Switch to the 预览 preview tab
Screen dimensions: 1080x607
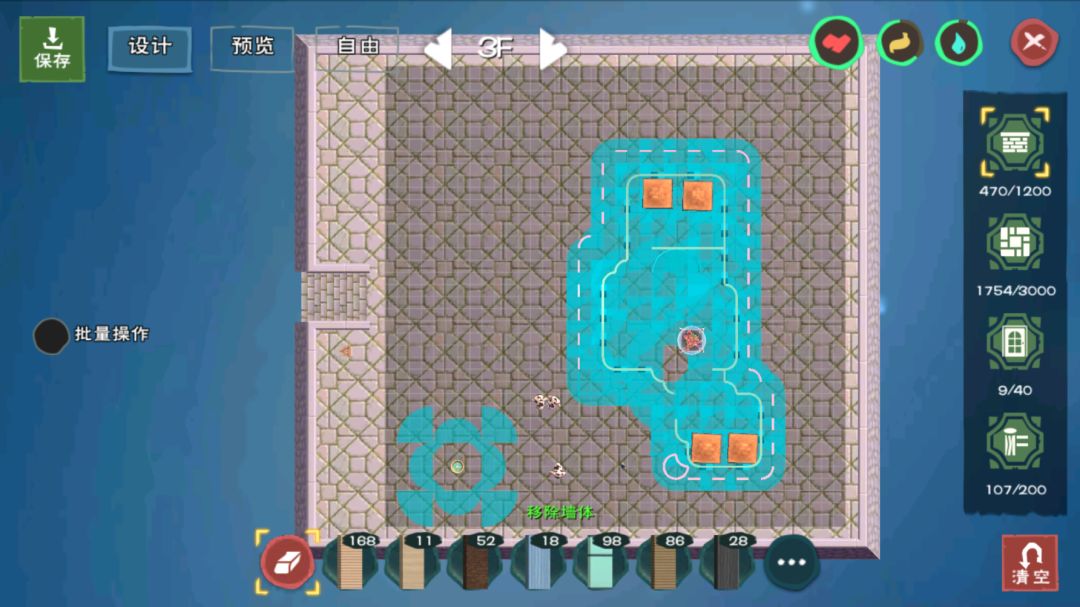253,47
